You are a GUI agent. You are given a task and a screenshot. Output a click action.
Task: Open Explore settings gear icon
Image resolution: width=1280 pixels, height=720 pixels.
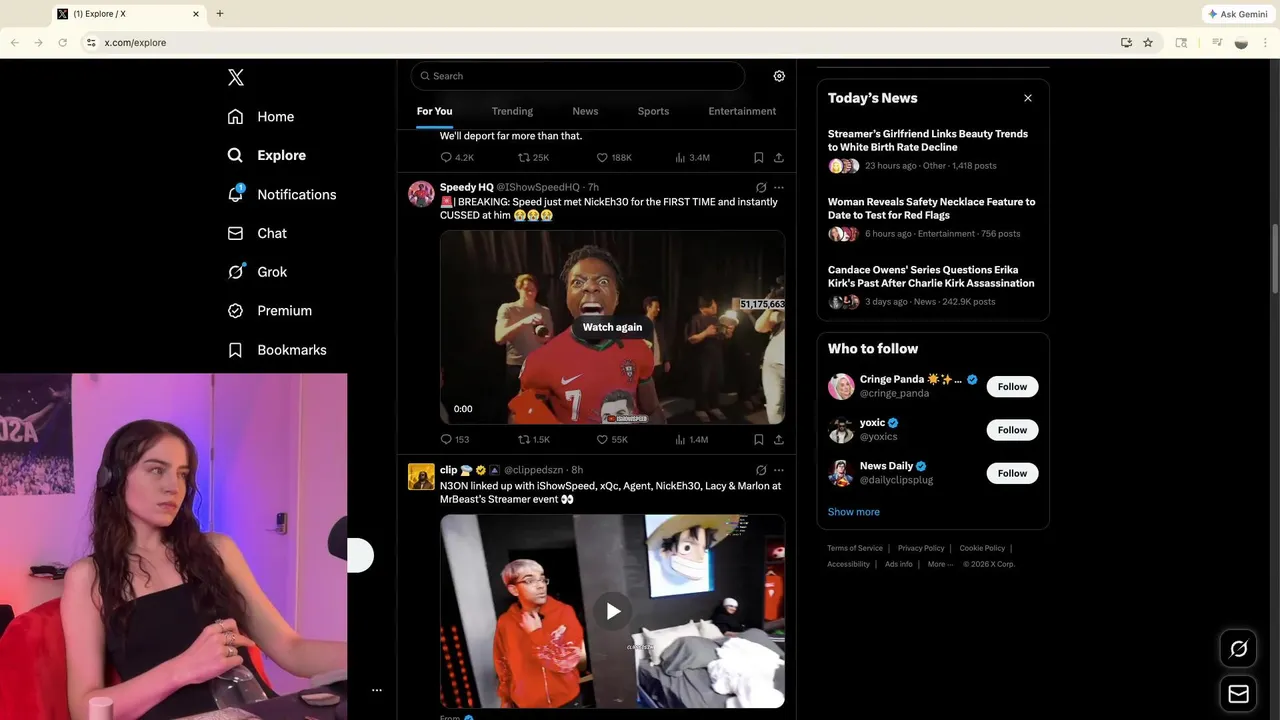pyautogui.click(x=779, y=76)
